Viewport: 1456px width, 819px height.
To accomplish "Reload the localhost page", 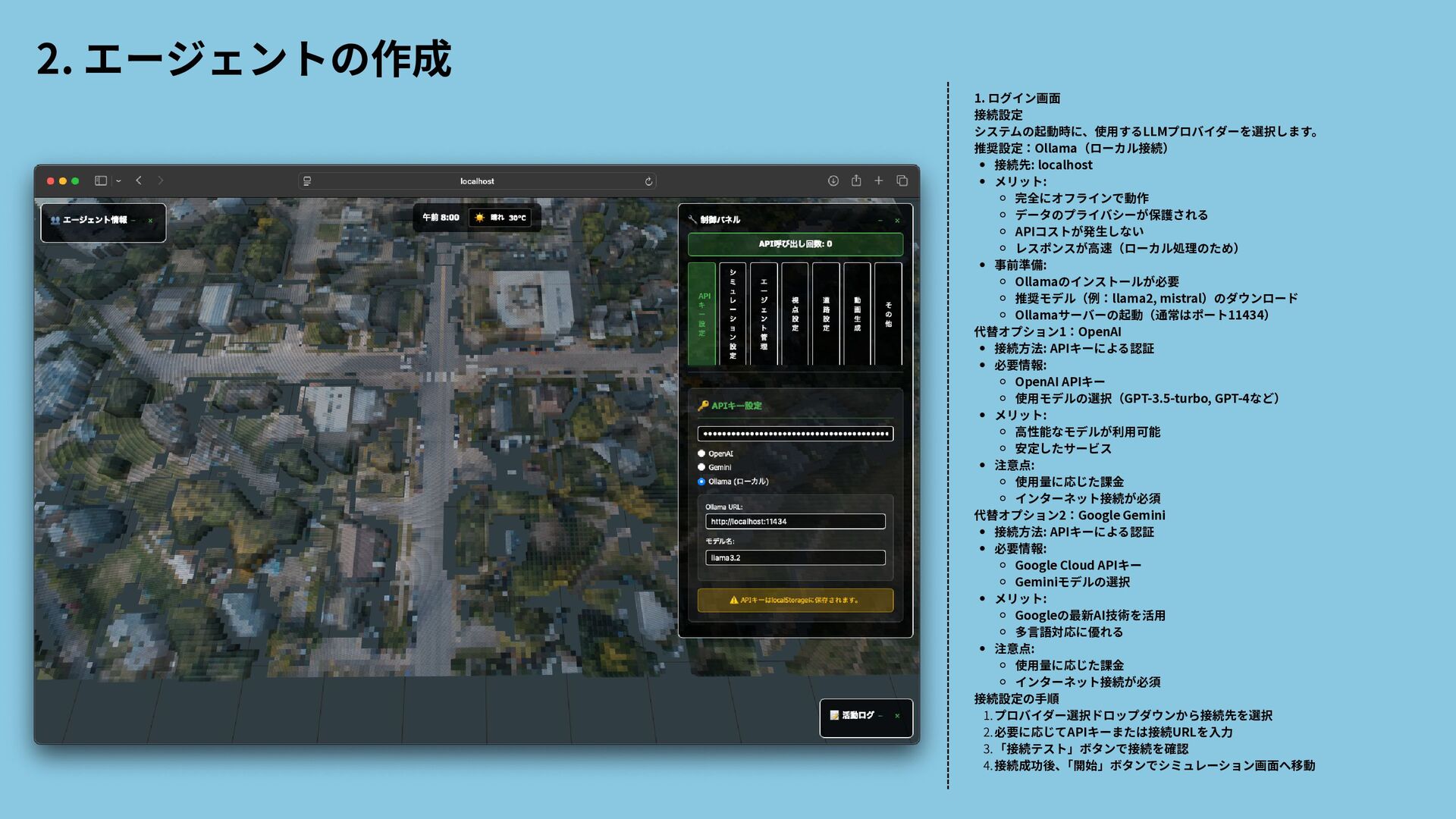I will [648, 181].
